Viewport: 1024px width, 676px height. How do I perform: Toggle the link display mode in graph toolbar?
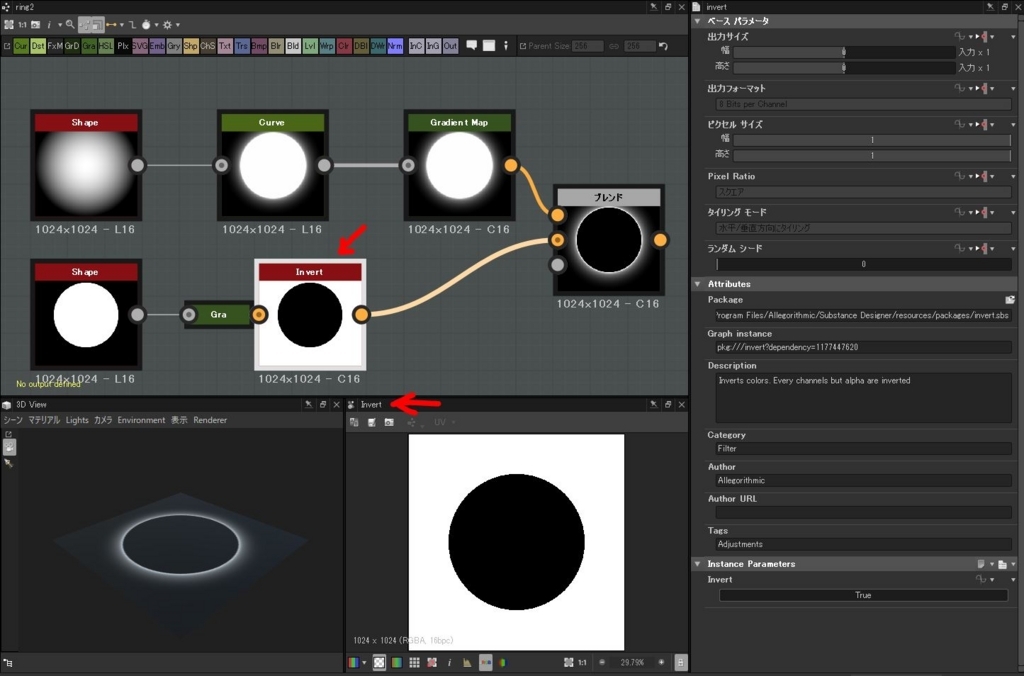[x=112, y=25]
